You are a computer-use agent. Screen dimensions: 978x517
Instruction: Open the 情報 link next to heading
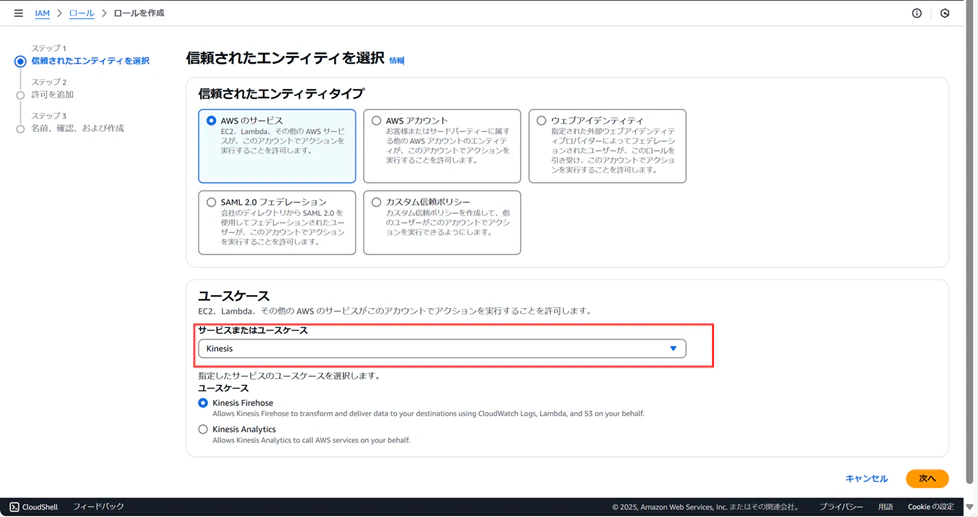tap(397, 60)
